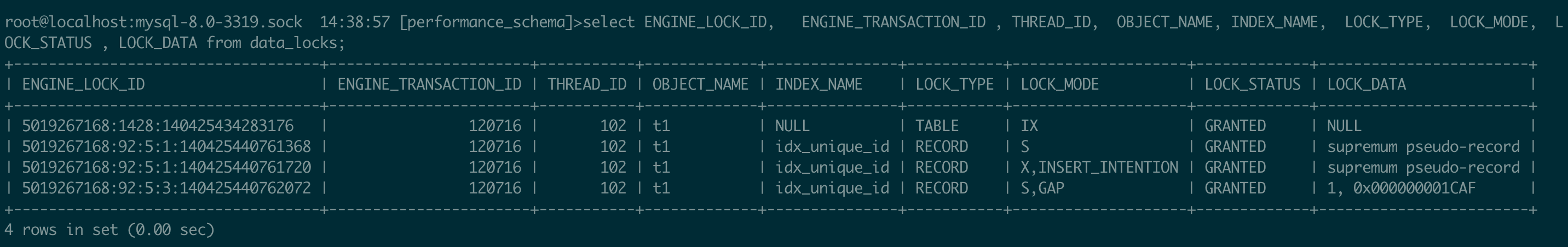Click the X,INSERT_INTENTION lock mode value
This screenshot has height=247, width=1568.
click(1099, 168)
